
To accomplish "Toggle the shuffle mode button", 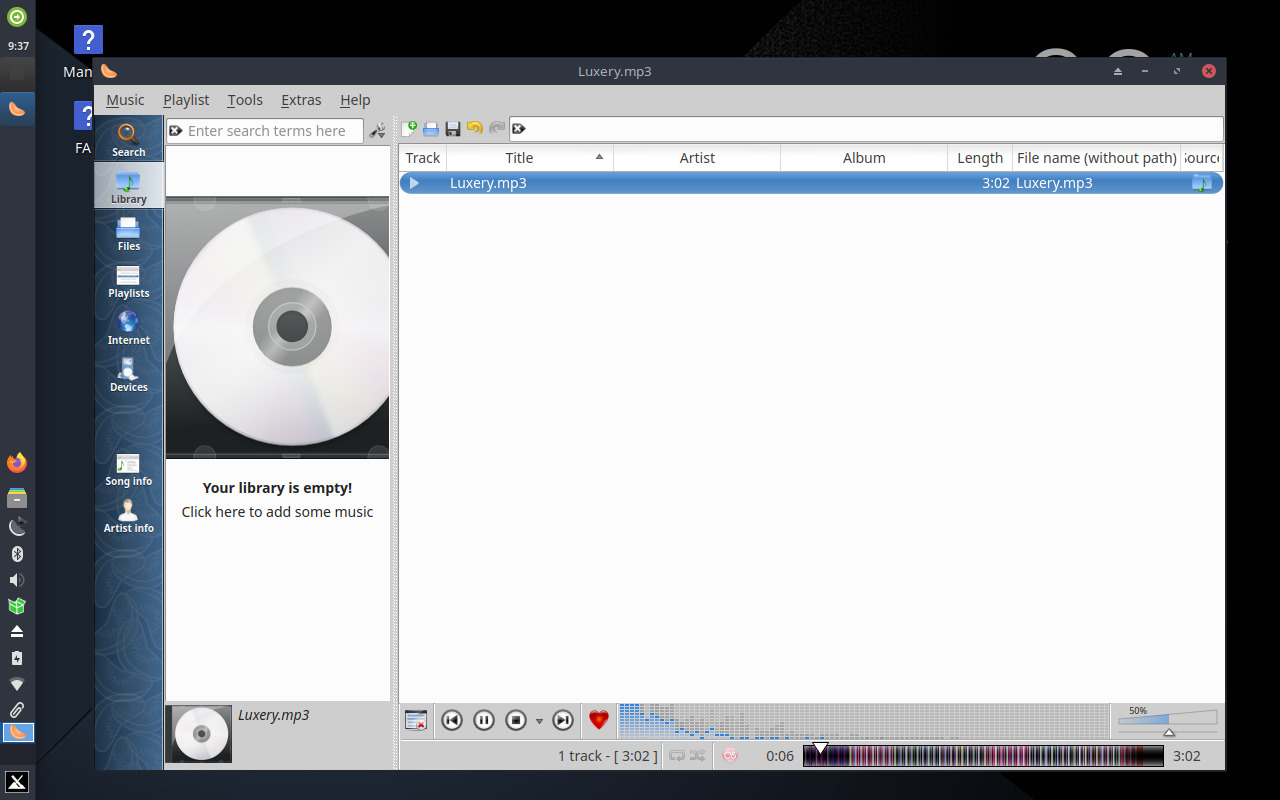I will coord(697,756).
